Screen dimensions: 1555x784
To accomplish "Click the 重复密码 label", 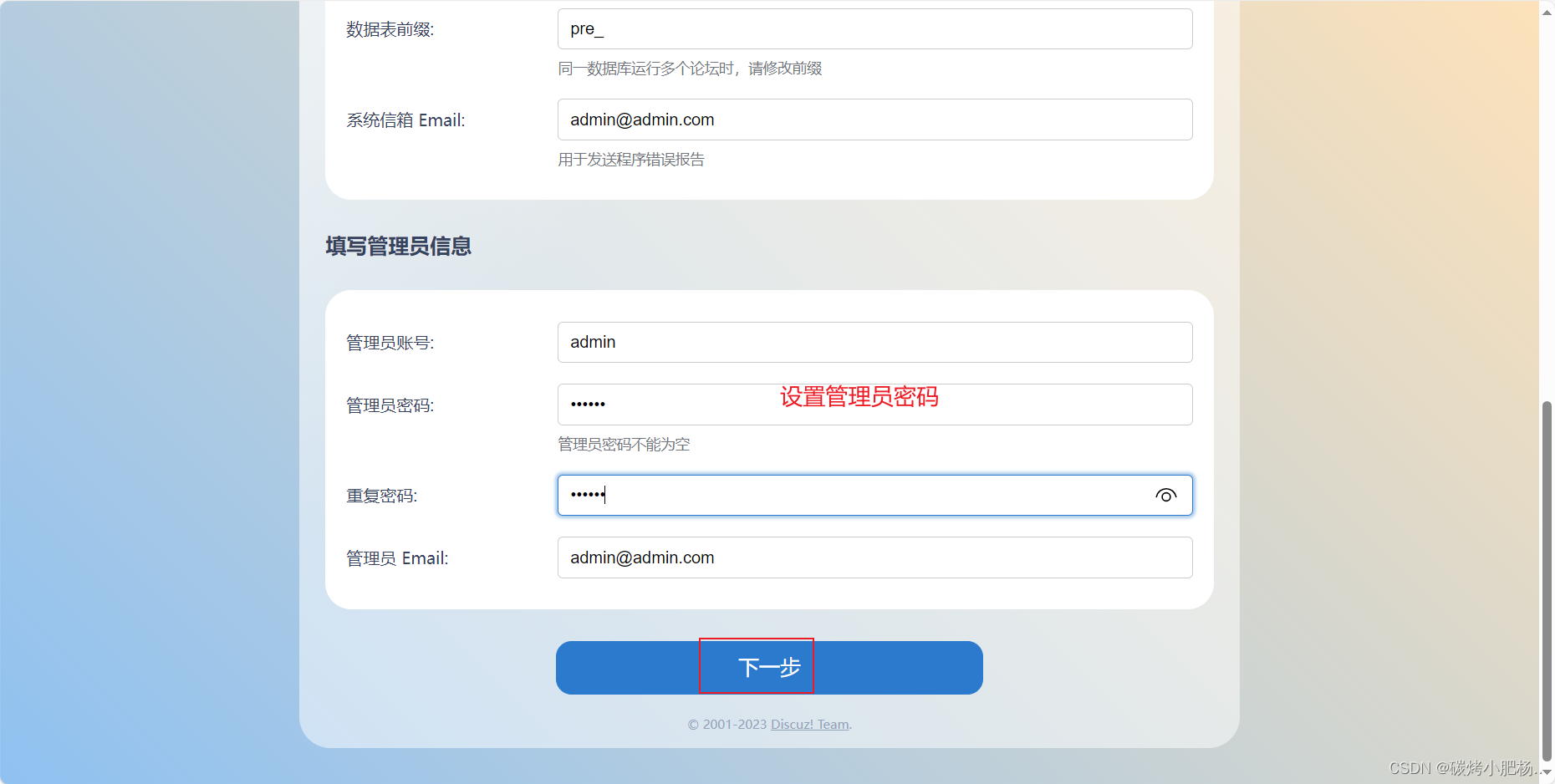I will click(x=382, y=496).
